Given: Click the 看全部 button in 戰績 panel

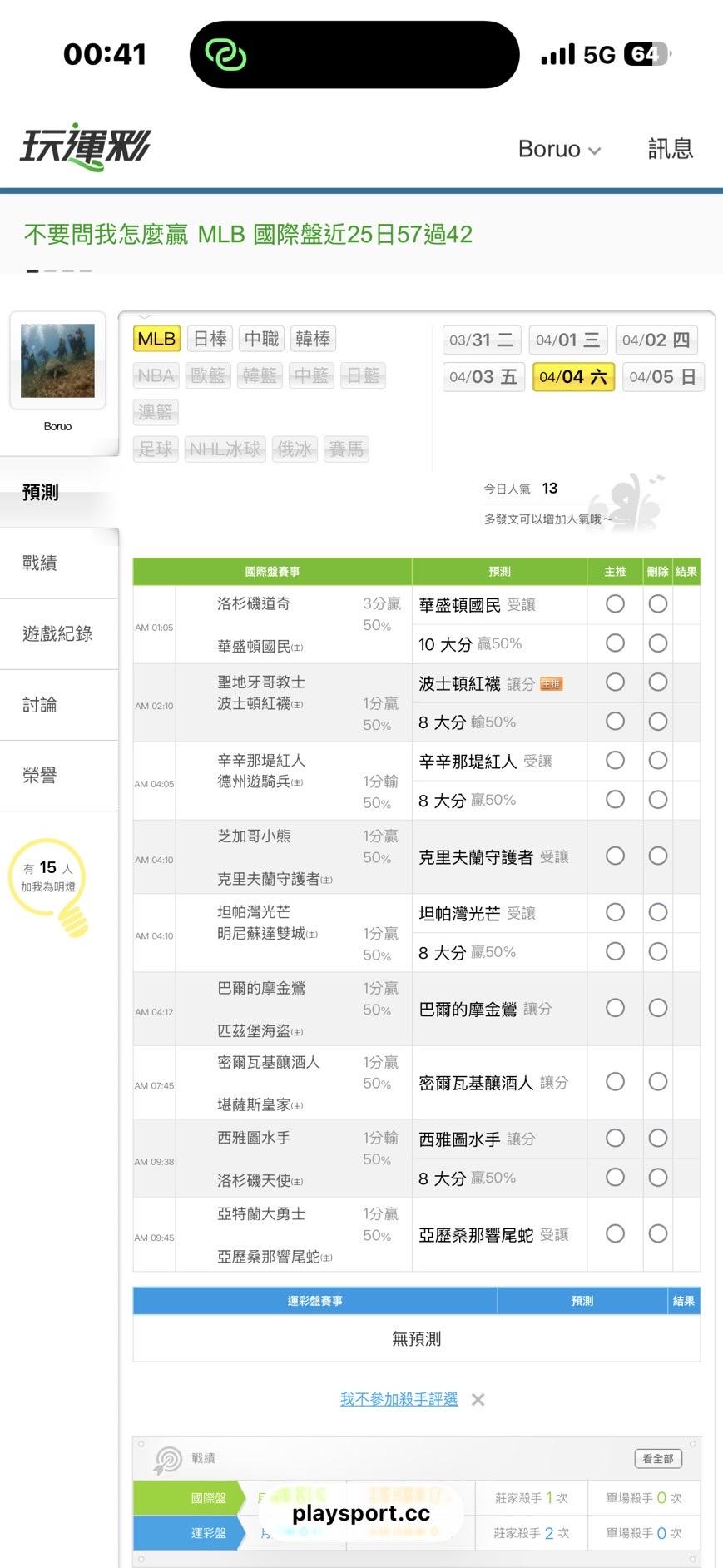Looking at the screenshot, I should 657,1459.
